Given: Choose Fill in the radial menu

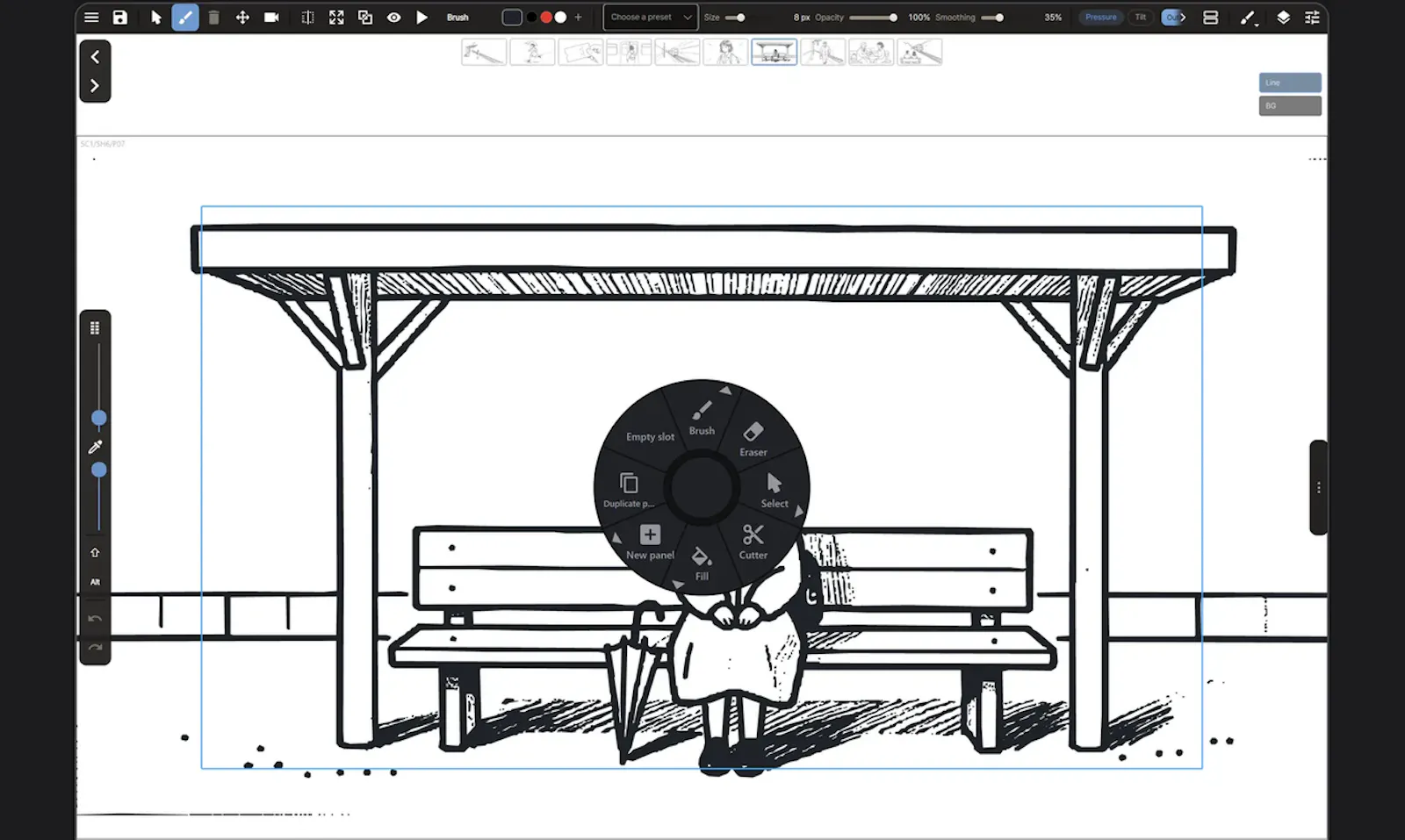Looking at the screenshot, I should (702, 564).
